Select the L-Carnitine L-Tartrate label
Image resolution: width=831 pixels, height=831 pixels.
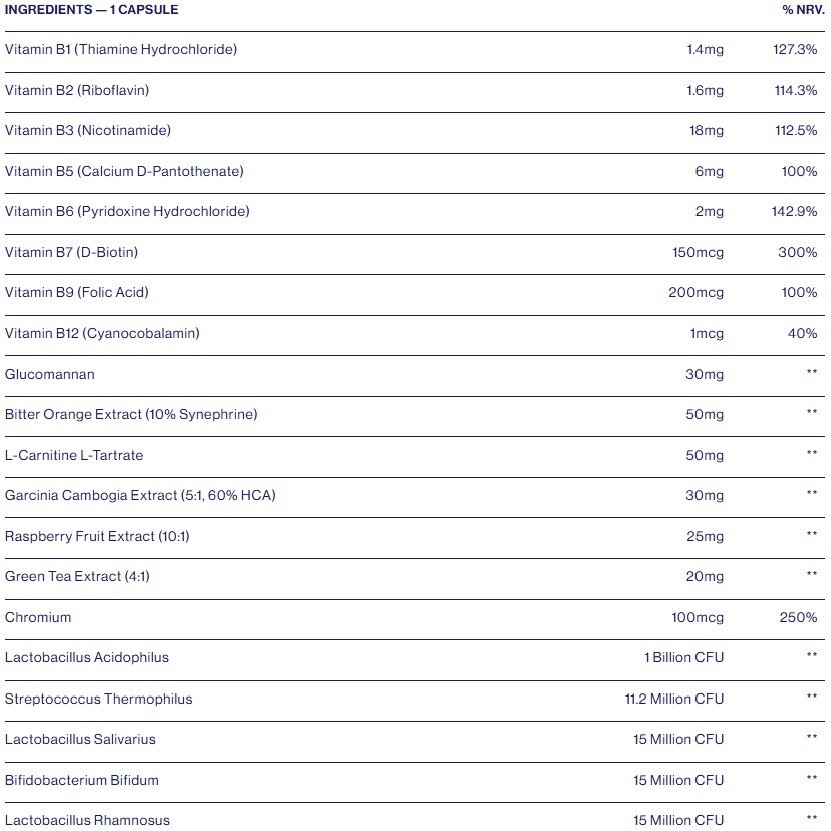[x=74, y=455]
